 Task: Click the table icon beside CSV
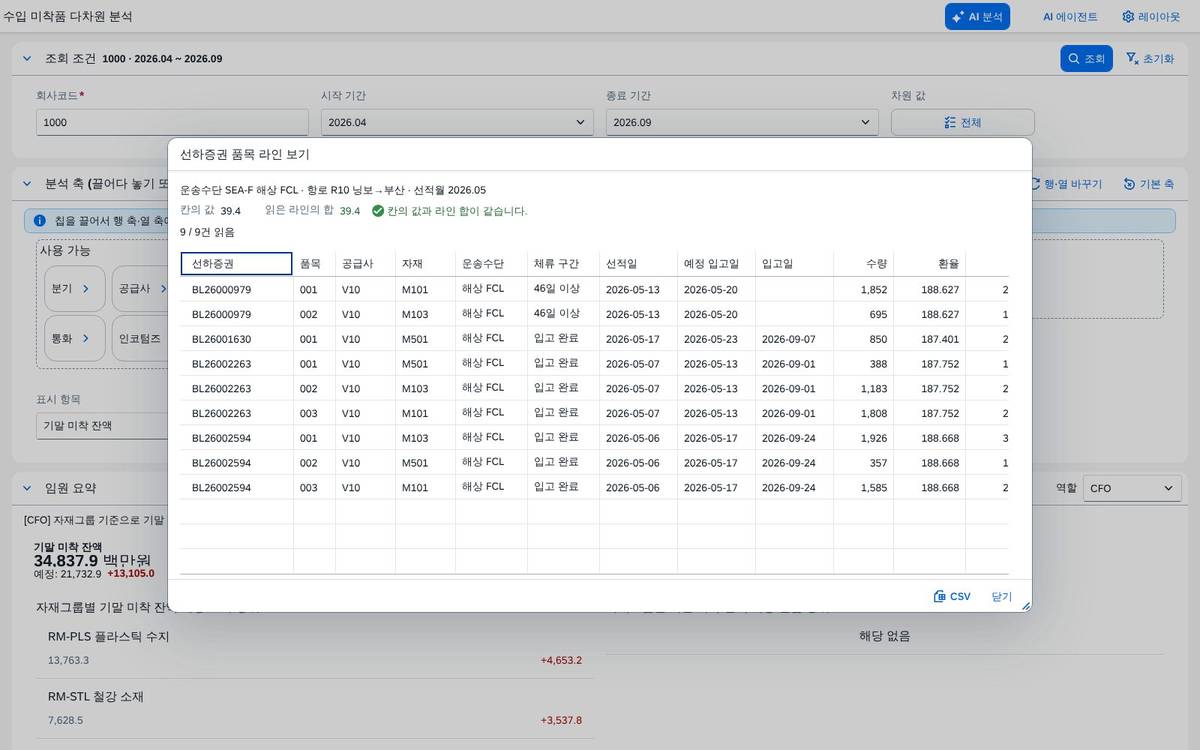pyautogui.click(x=939, y=596)
